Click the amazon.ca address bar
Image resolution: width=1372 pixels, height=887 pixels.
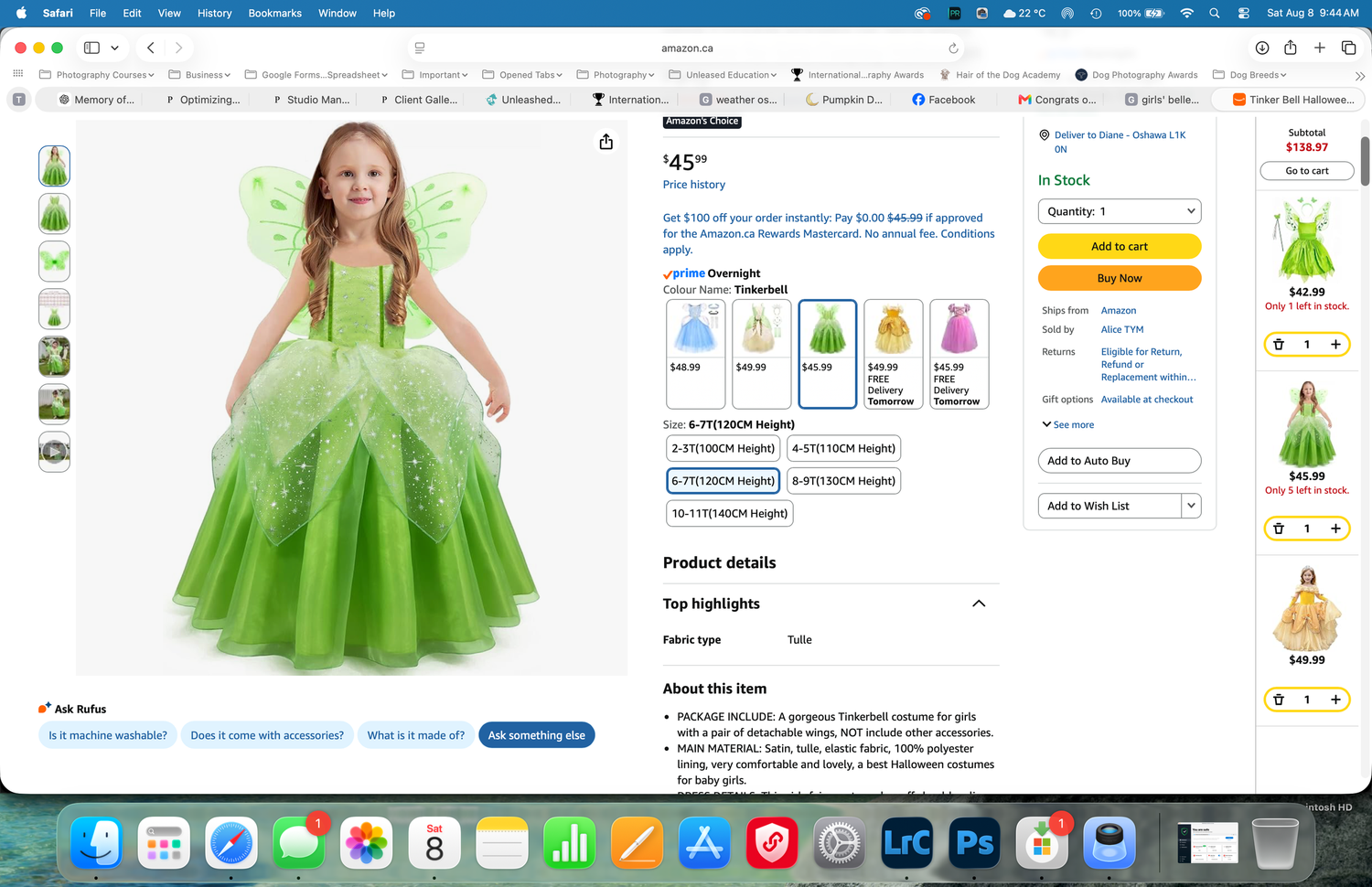tap(687, 48)
